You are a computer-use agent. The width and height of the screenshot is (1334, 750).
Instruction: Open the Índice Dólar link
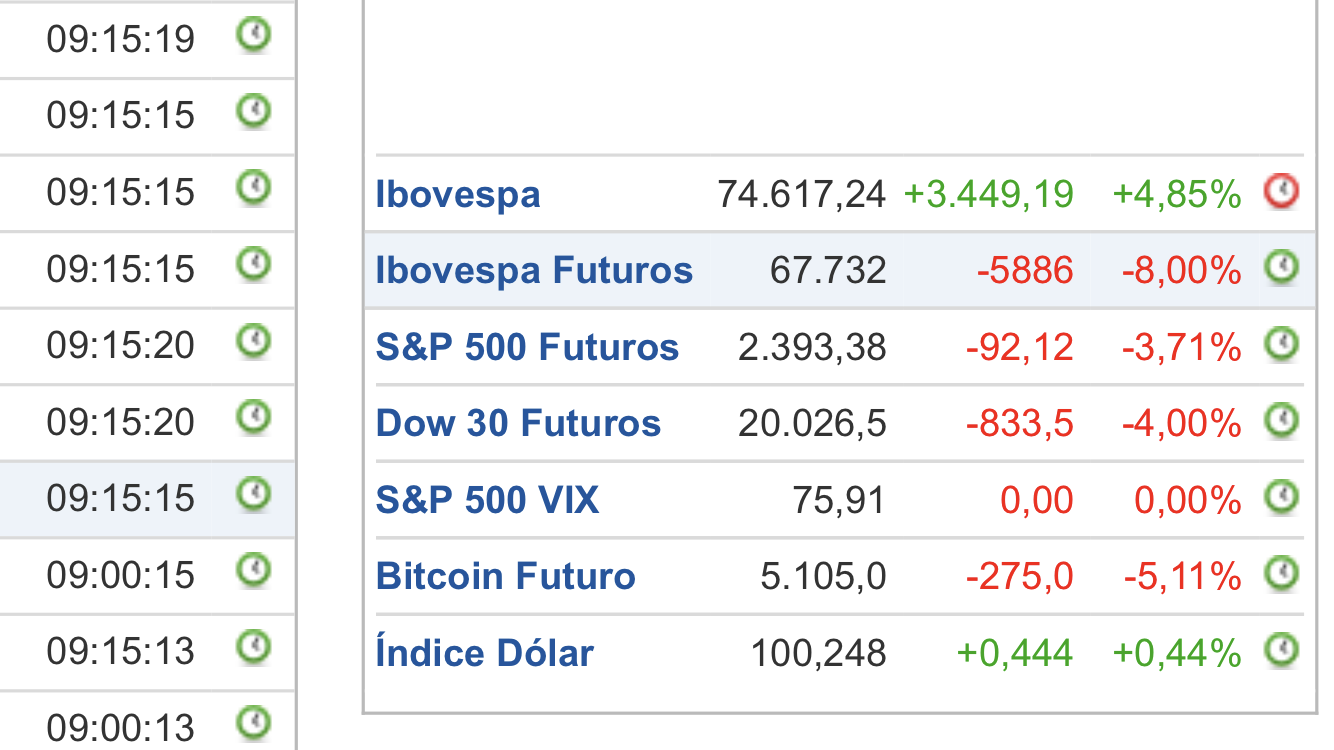(484, 653)
